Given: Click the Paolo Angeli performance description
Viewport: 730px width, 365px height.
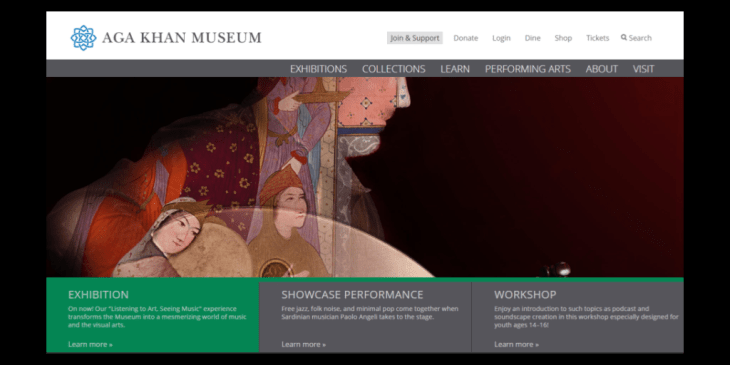Looking at the screenshot, I should 370,313.
